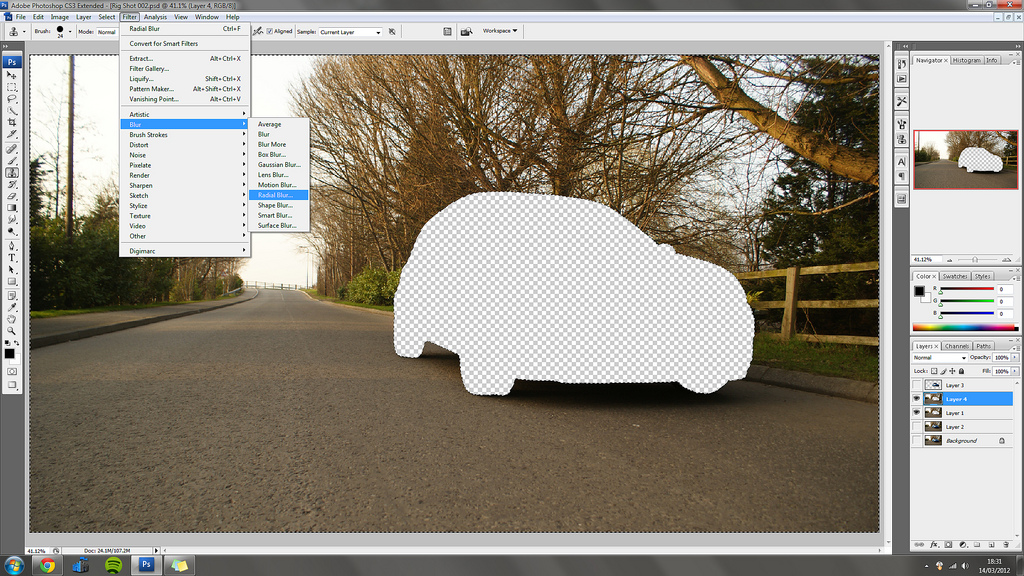The image size is (1024, 576).
Task: Open the Sample Current Layer dropdown
Action: click(x=351, y=32)
